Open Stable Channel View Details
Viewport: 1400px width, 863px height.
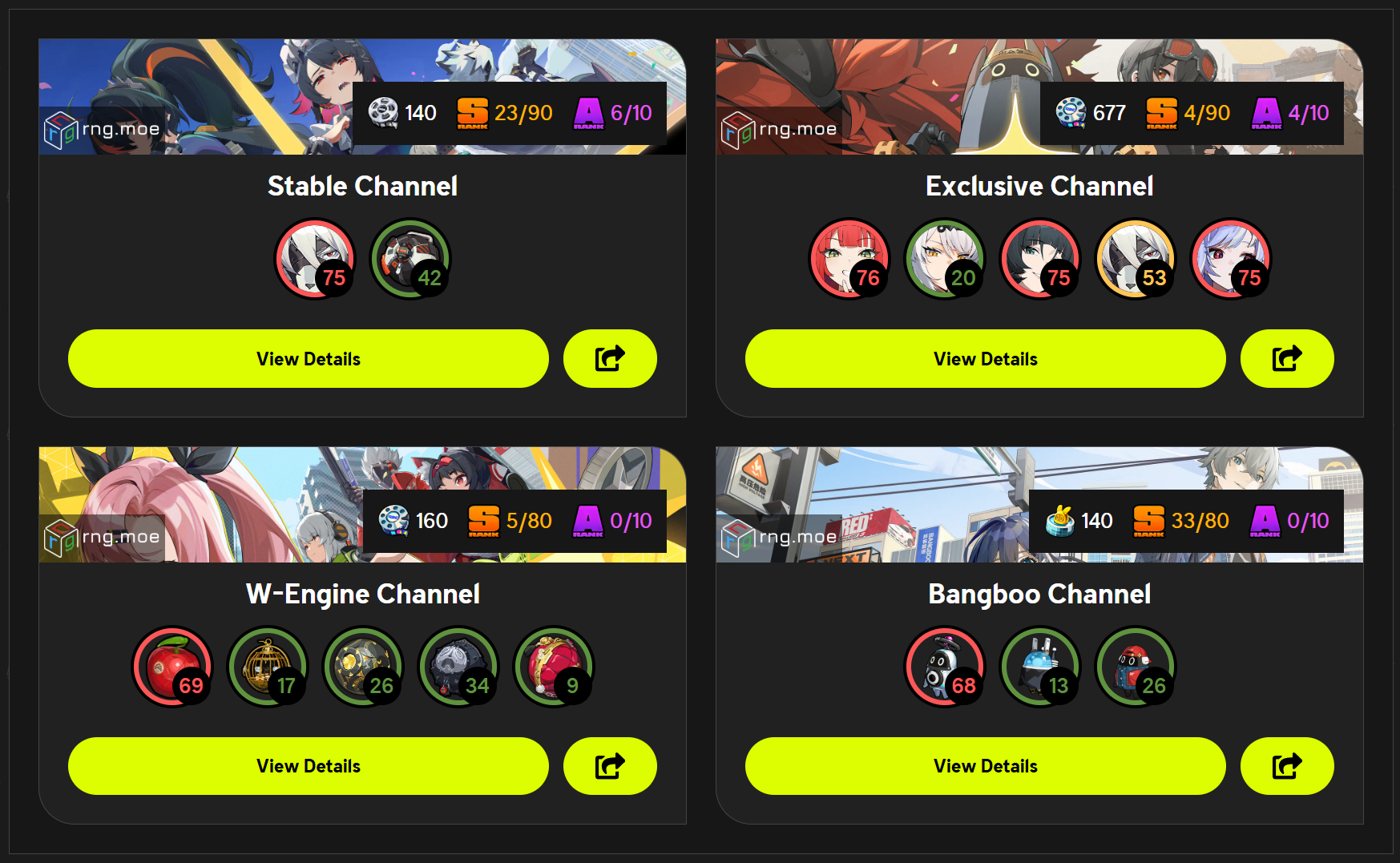[309, 358]
